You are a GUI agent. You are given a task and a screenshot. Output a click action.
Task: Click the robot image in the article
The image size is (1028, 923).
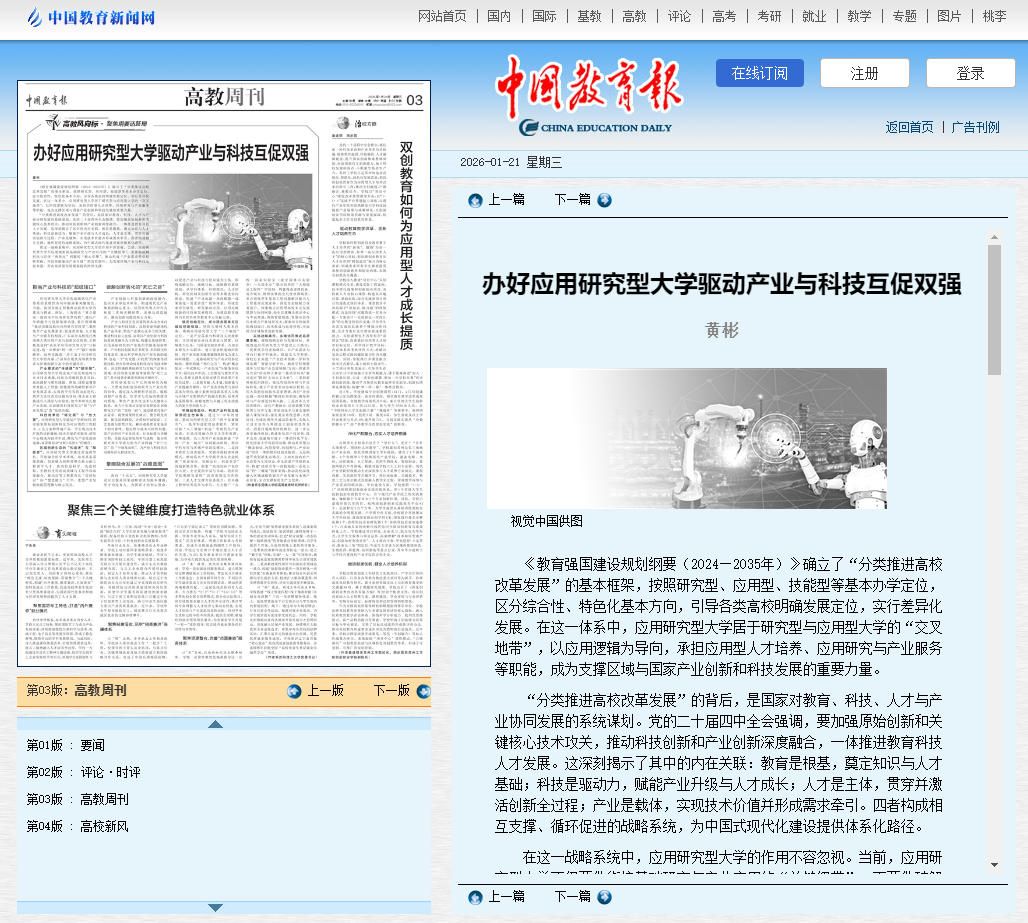click(686, 438)
